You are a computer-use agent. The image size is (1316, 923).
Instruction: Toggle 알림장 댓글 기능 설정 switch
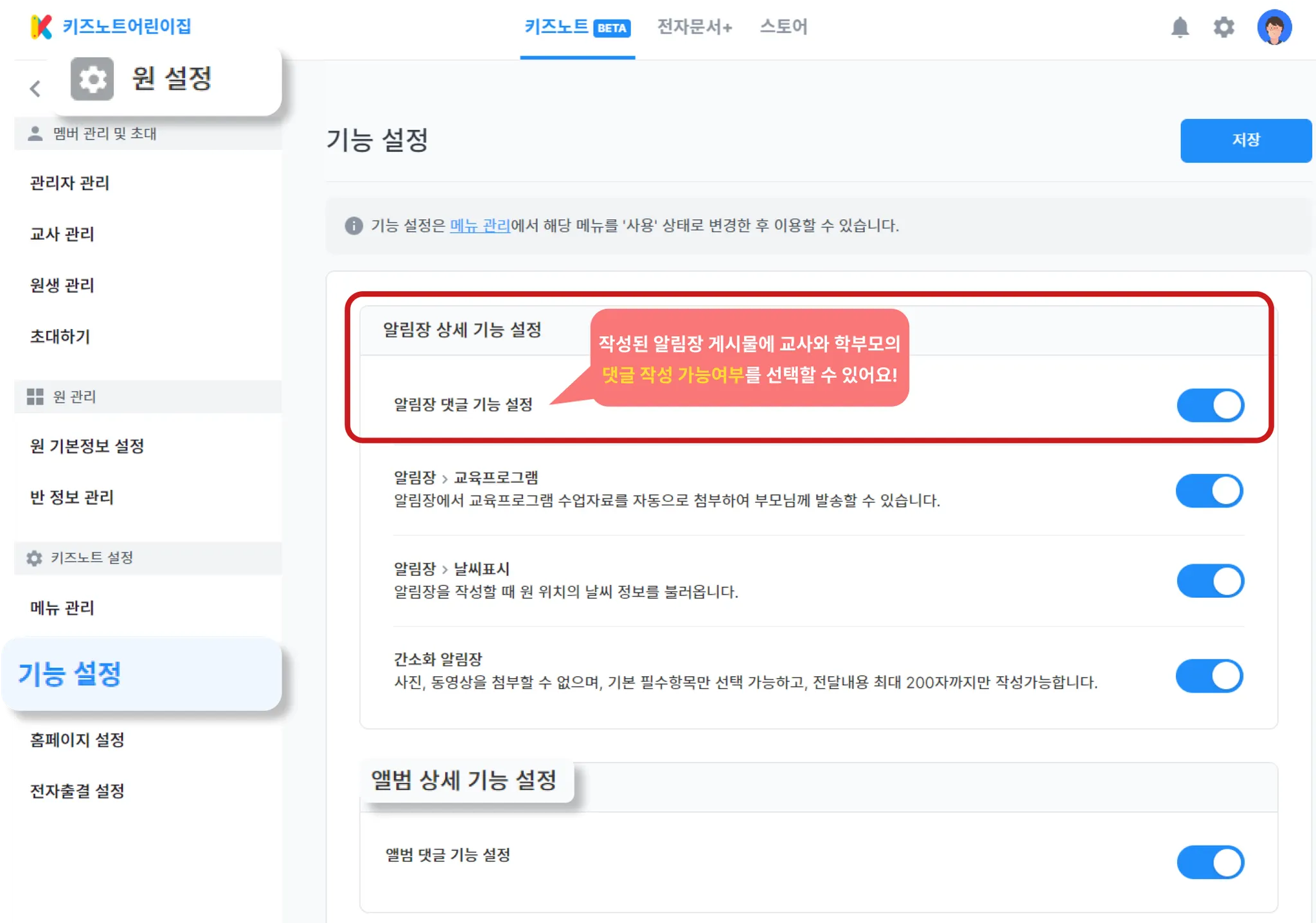tap(1210, 406)
